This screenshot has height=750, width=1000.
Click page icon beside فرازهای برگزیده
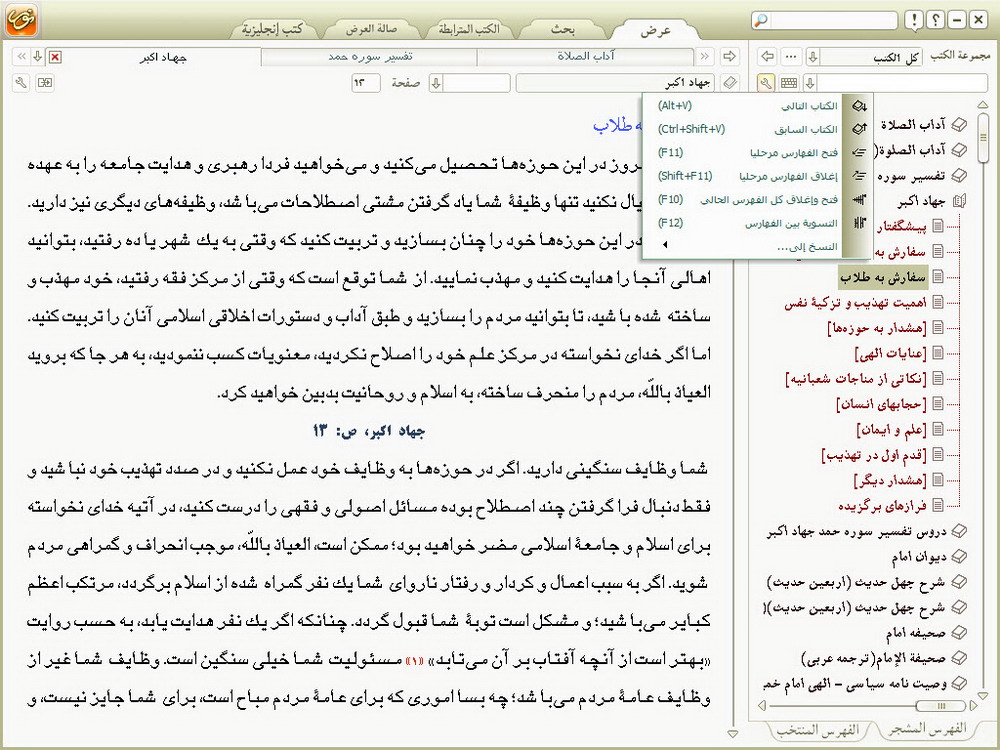pos(938,505)
